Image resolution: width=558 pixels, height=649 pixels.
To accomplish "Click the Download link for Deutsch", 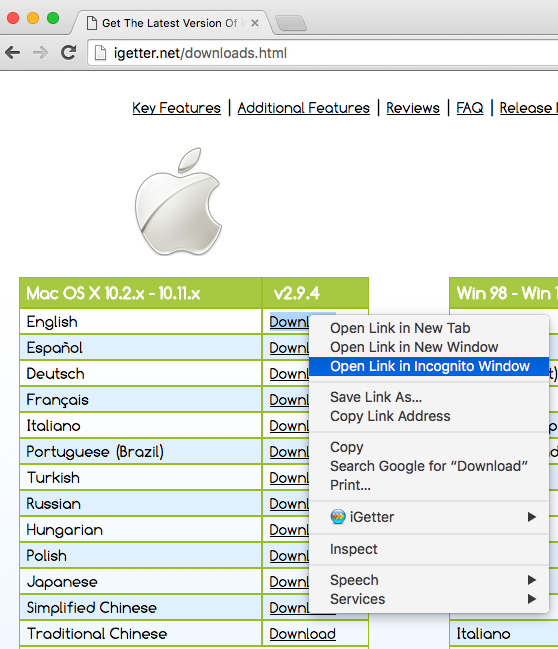I will pos(289,374).
